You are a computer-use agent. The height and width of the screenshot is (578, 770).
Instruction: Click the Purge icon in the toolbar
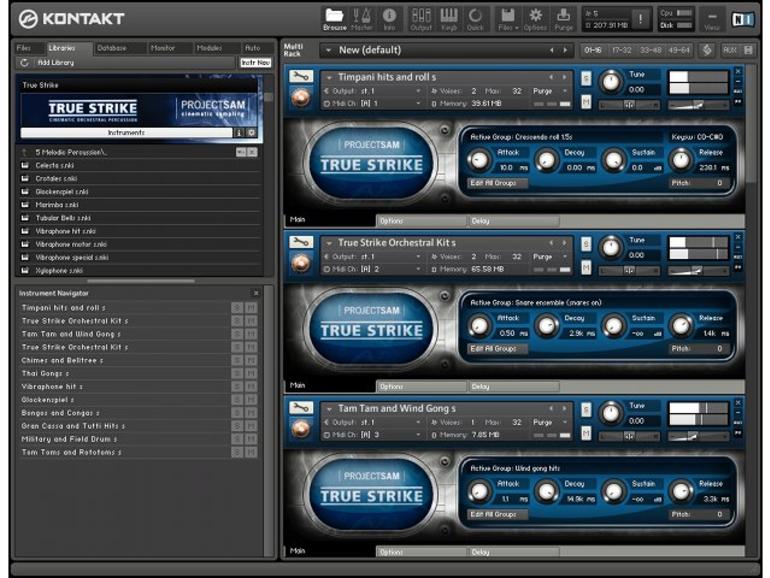tap(563, 19)
